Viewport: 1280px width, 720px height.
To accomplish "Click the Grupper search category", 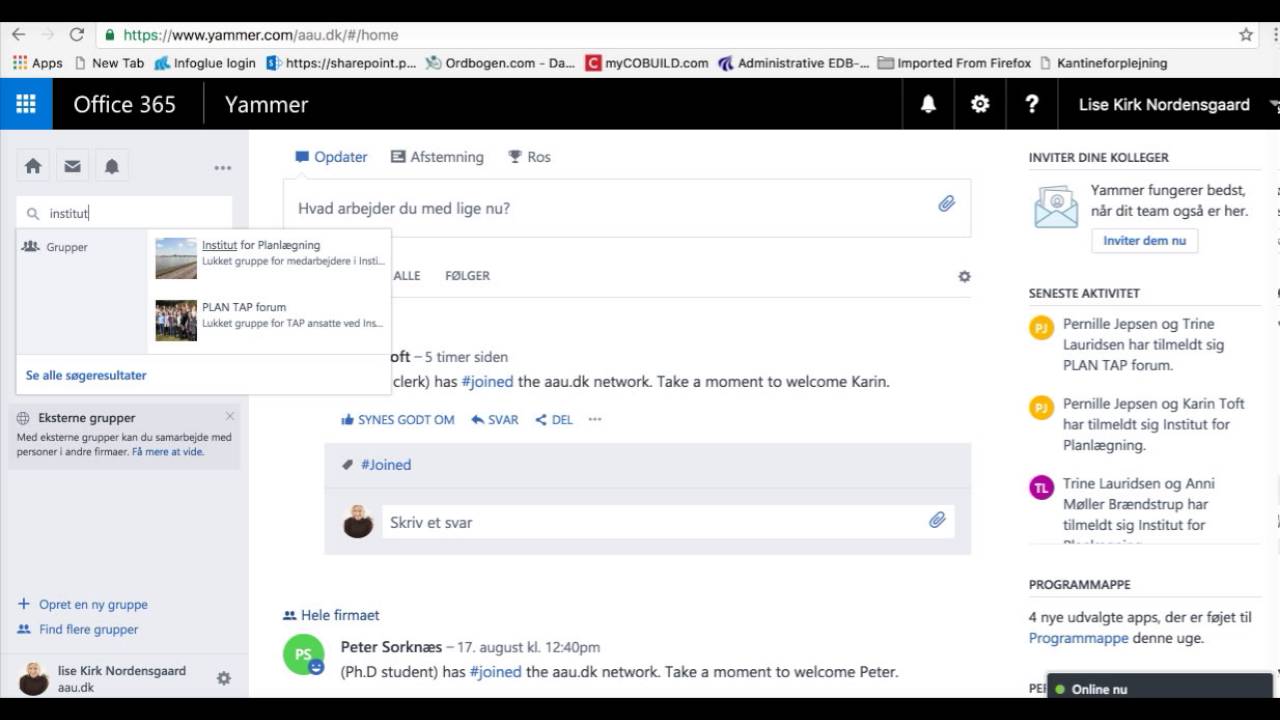I will coord(56,247).
